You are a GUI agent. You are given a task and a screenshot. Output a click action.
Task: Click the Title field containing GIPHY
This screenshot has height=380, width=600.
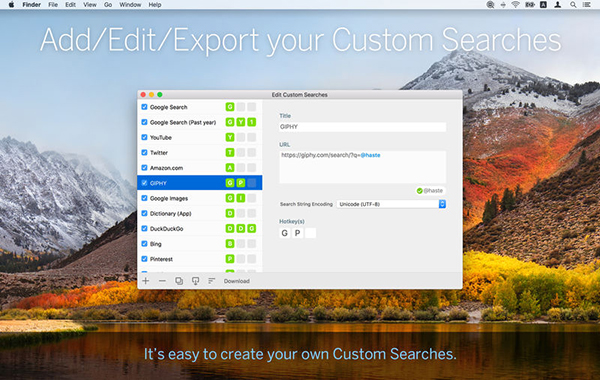(362, 127)
